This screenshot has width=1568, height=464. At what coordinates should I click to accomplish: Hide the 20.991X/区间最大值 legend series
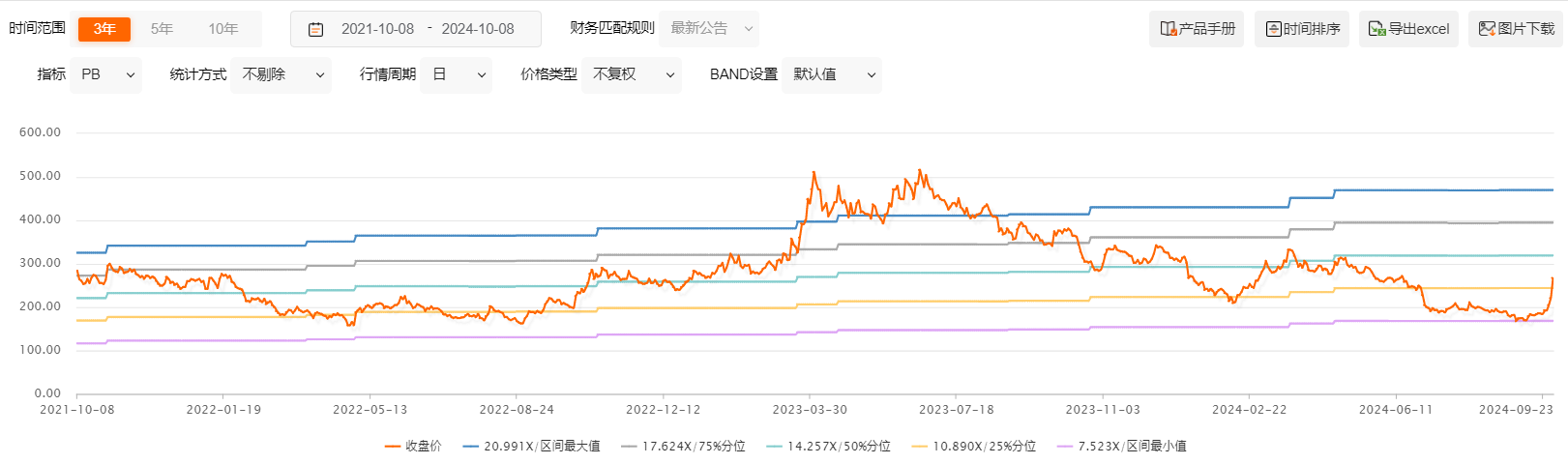[531, 447]
